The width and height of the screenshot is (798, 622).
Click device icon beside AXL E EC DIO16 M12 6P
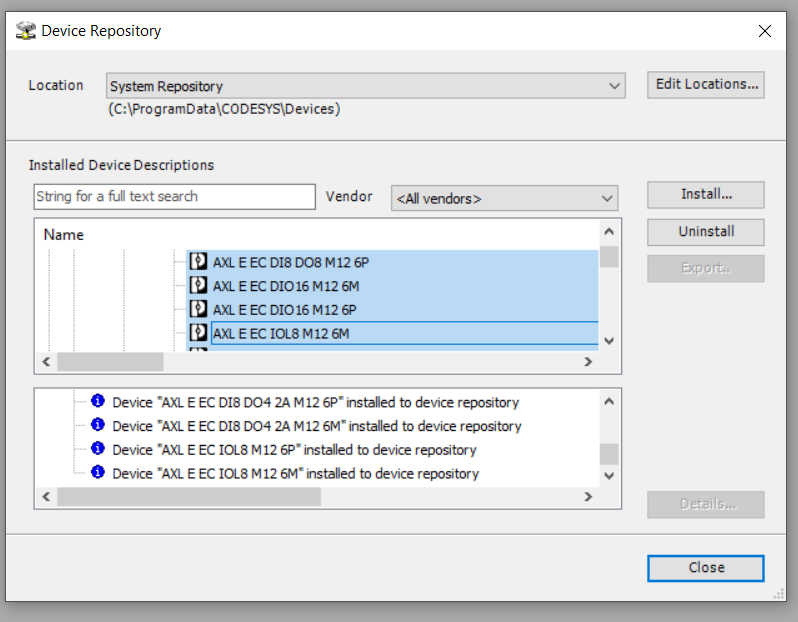[198, 309]
